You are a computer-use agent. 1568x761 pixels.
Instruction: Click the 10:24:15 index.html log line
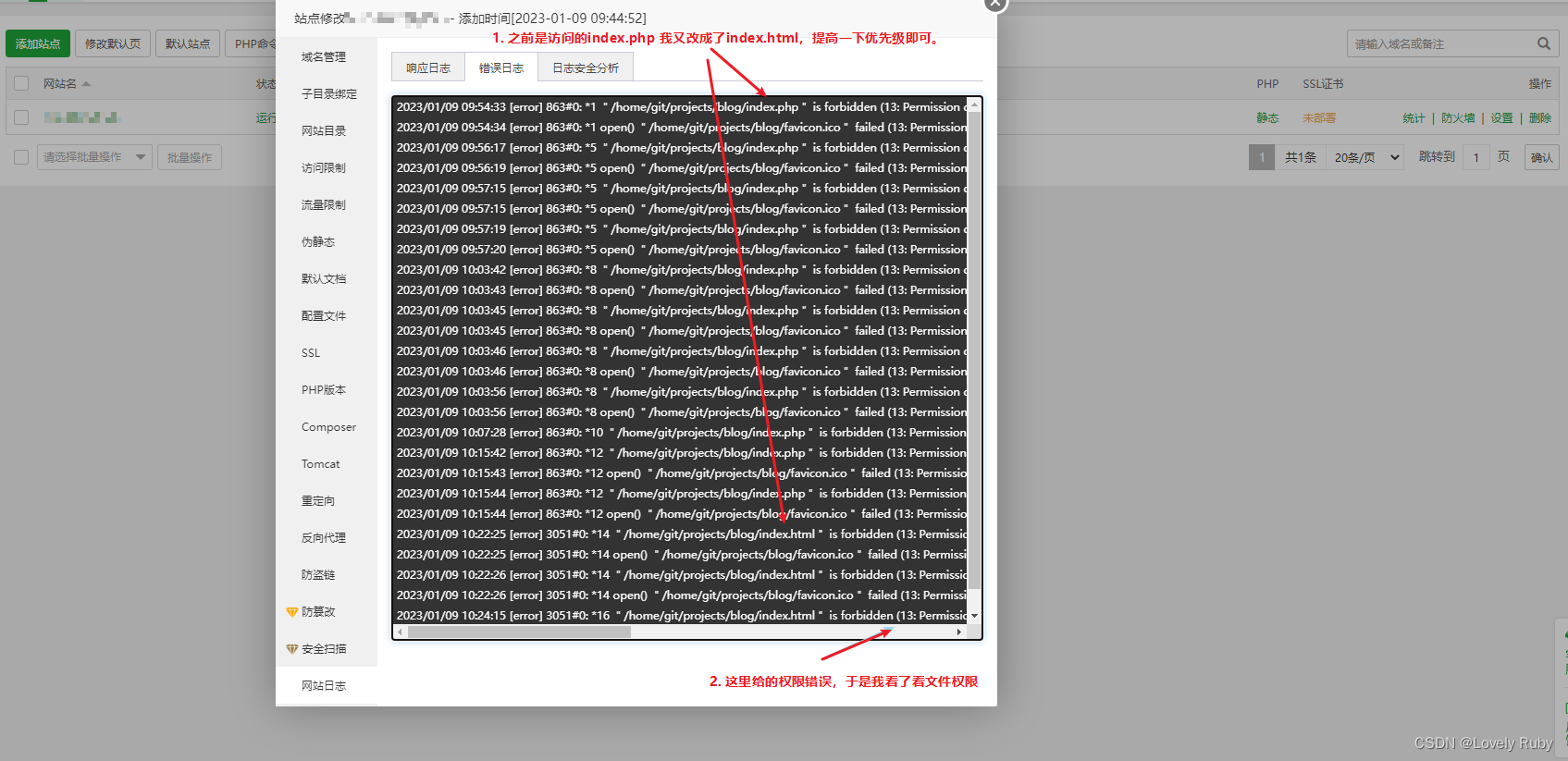pyautogui.click(x=681, y=616)
